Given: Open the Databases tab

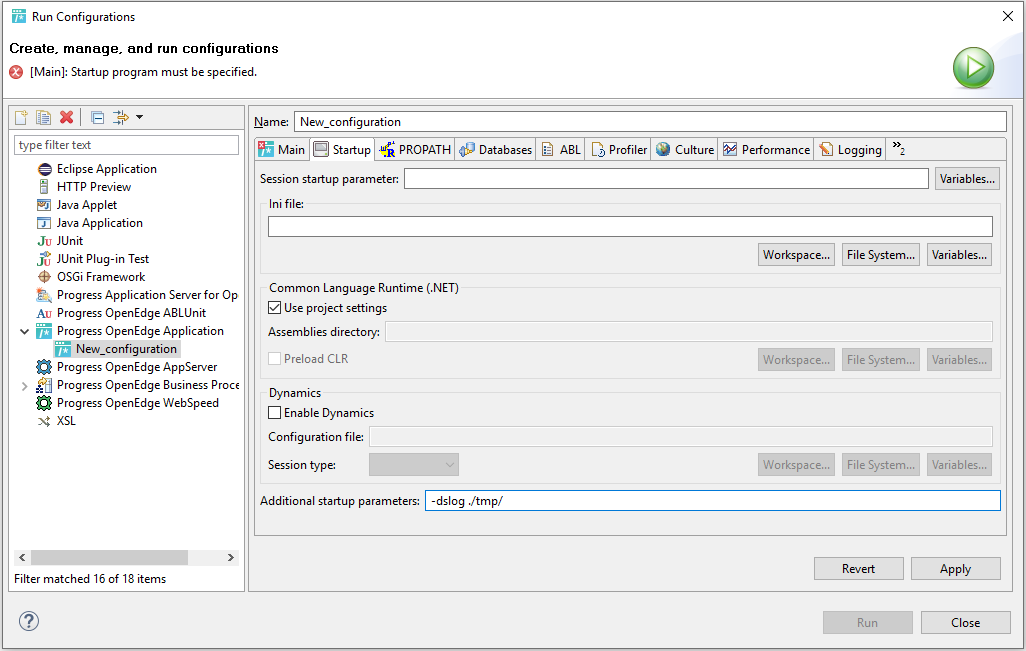Looking at the screenshot, I should [495, 150].
